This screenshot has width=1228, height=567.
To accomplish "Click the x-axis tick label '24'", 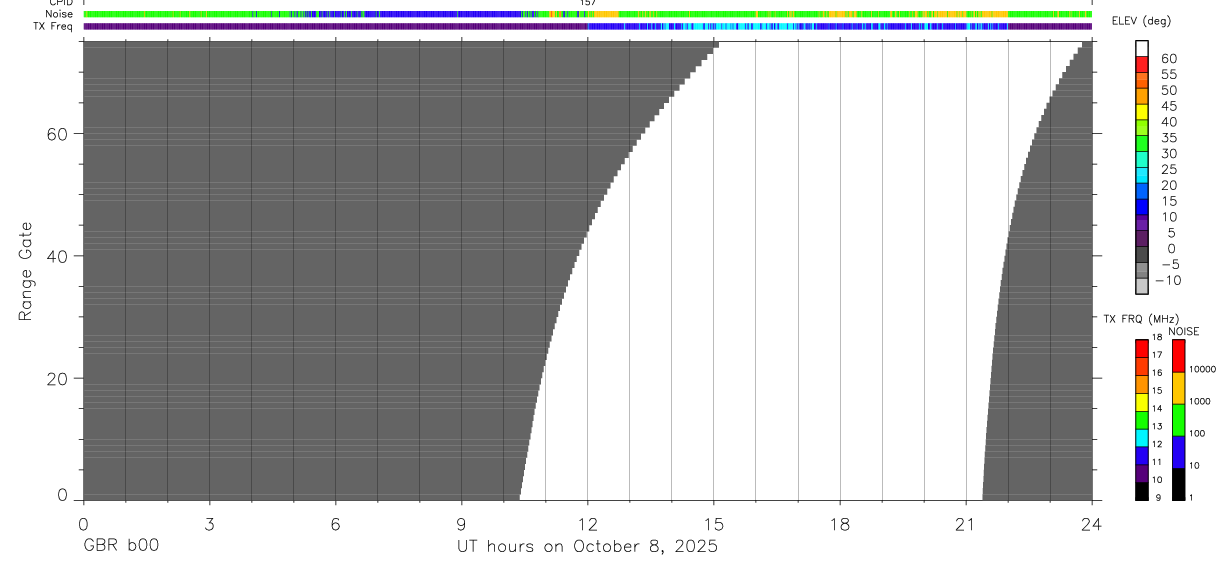I will [1092, 523].
